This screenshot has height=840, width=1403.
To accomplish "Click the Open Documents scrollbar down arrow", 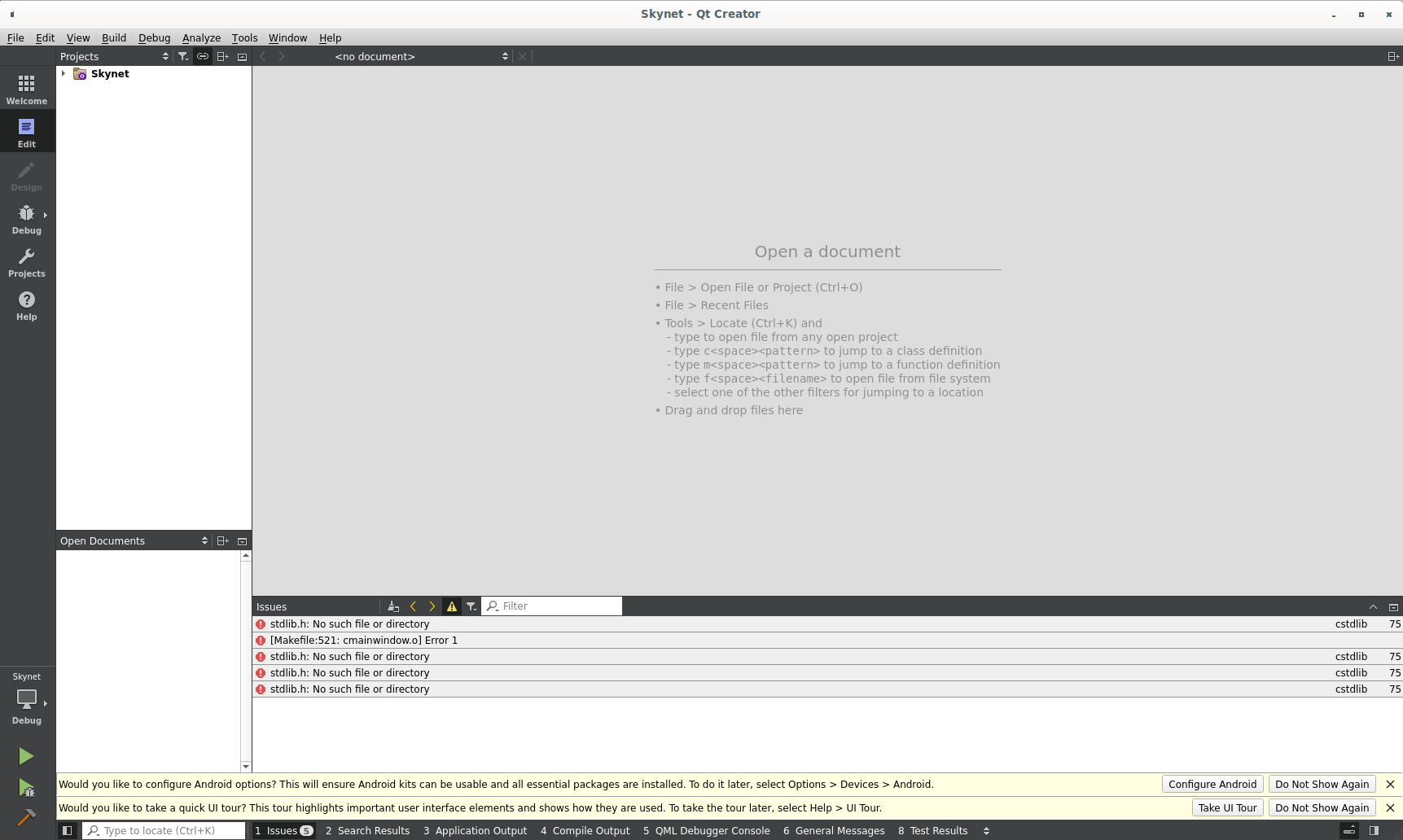I will coord(246,766).
